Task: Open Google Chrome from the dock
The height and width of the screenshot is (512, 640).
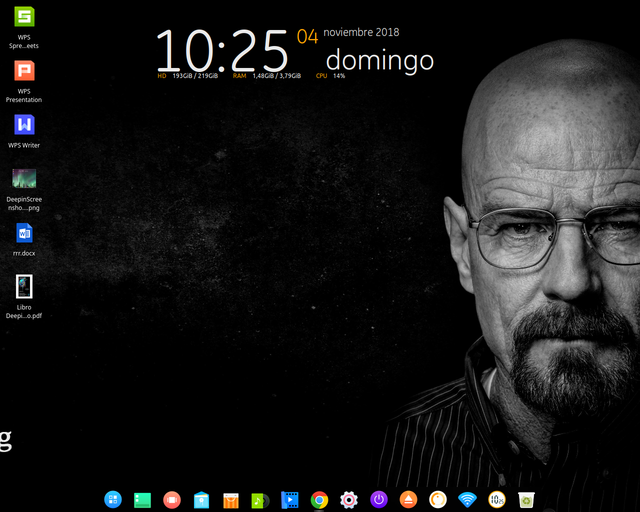Action: click(x=319, y=500)
